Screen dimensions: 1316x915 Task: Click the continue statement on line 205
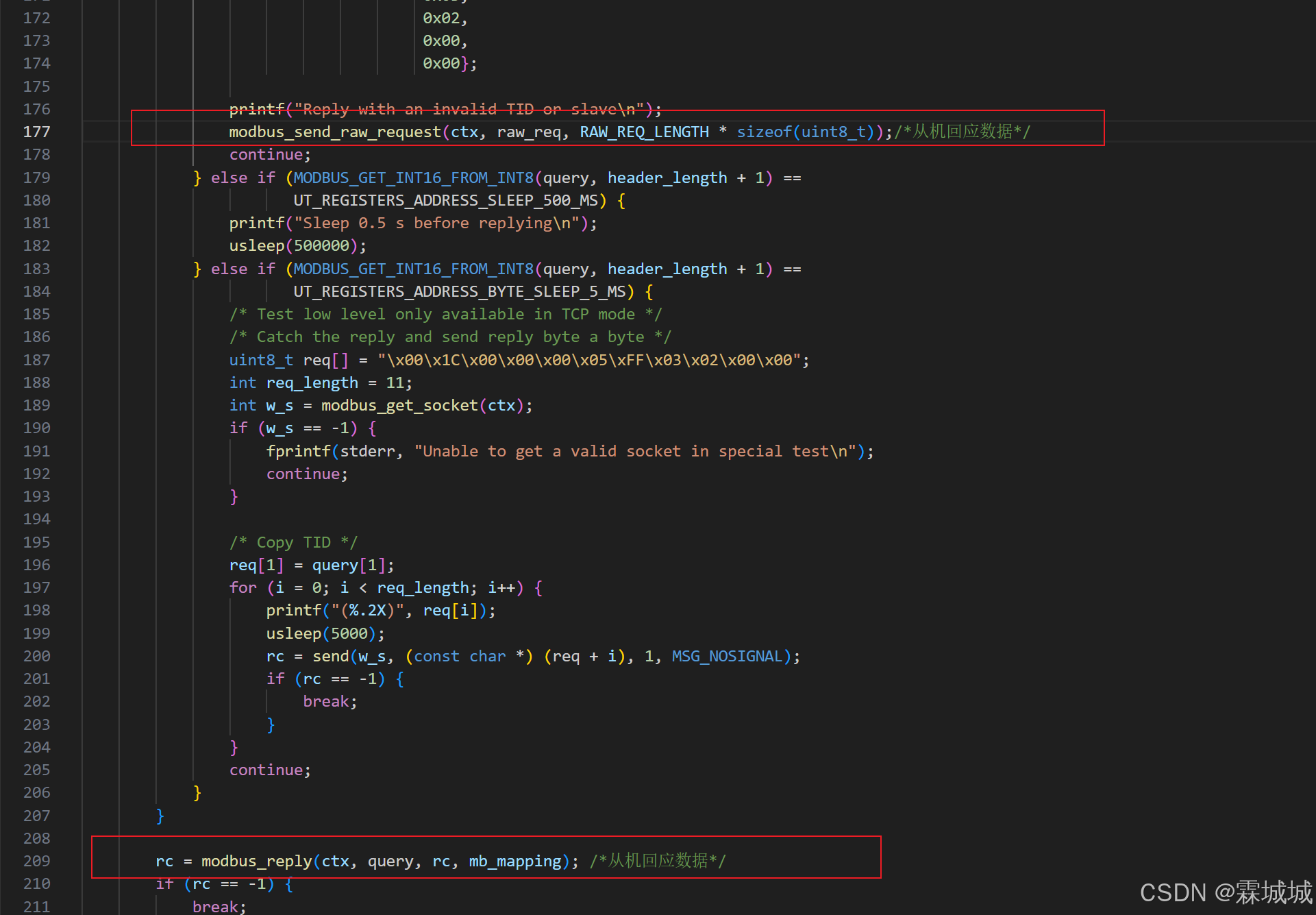tap(270, 770)
